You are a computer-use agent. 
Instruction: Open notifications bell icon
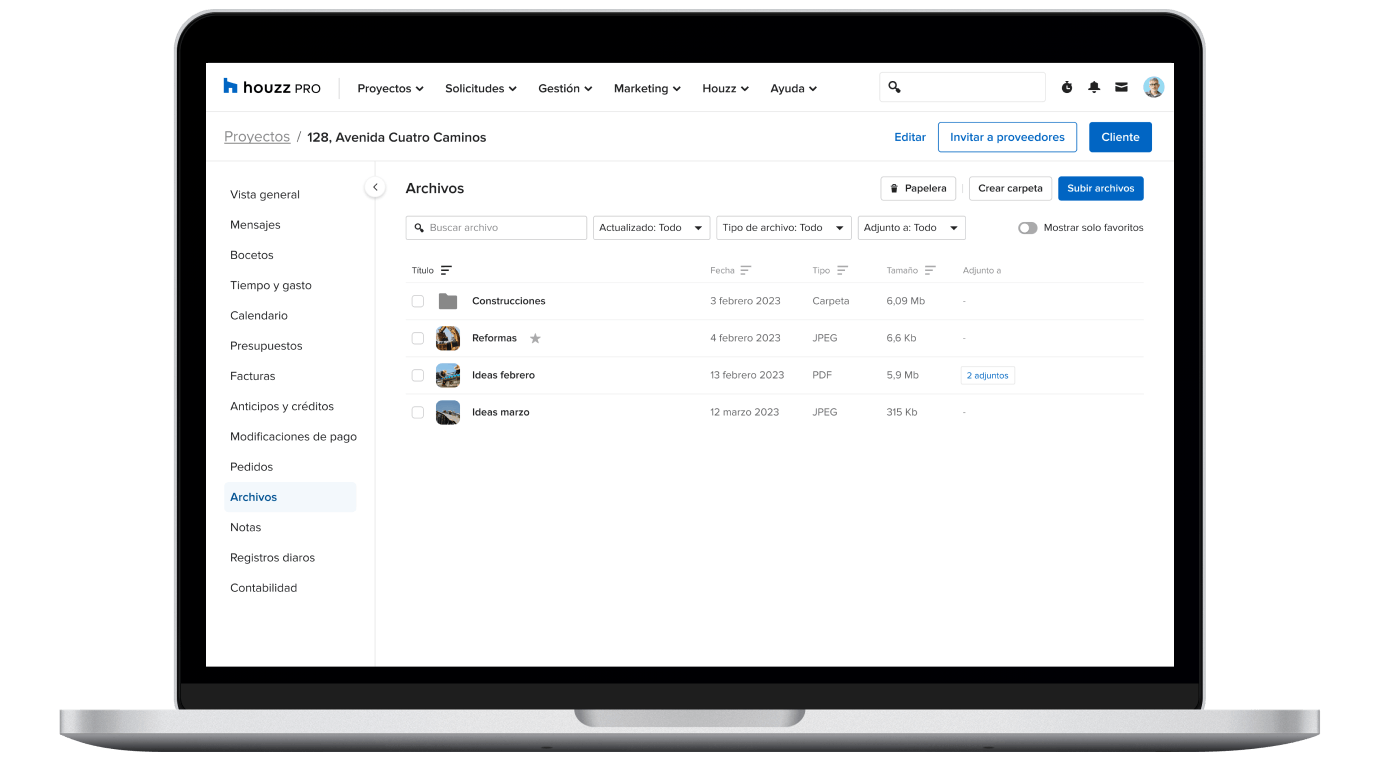pyautogui.click(x=1094, y=88)
